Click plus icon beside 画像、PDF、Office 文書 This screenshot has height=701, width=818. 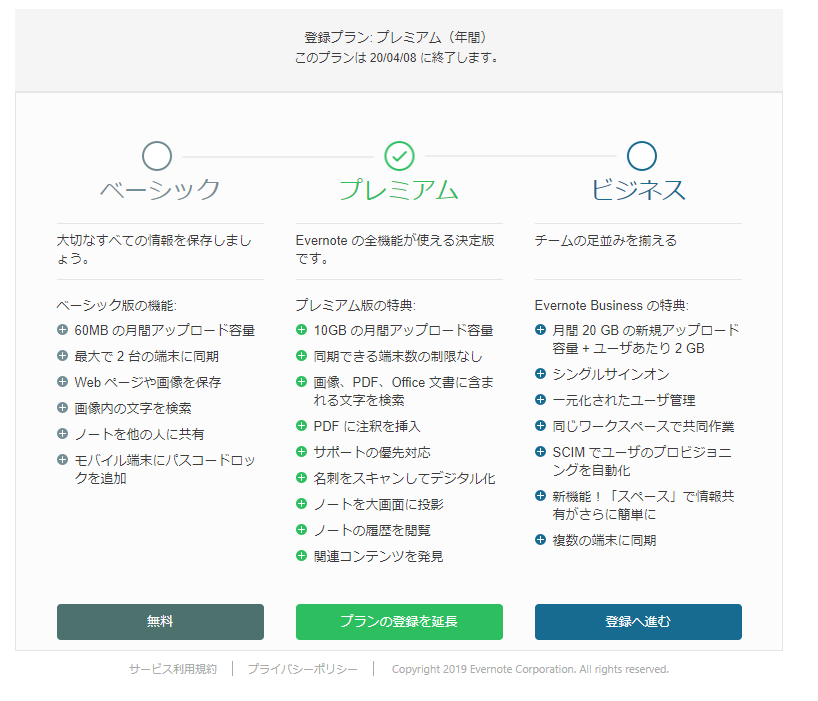(302, 382)
